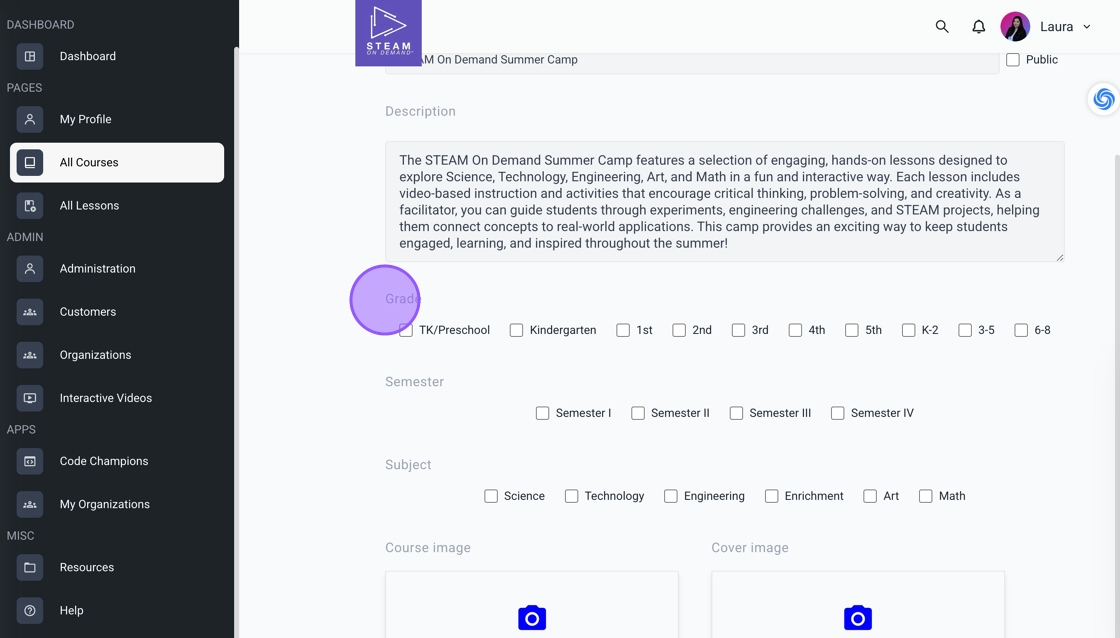Open the All Lessons page
Viewport: 1120px width, 638px height.
89,206
